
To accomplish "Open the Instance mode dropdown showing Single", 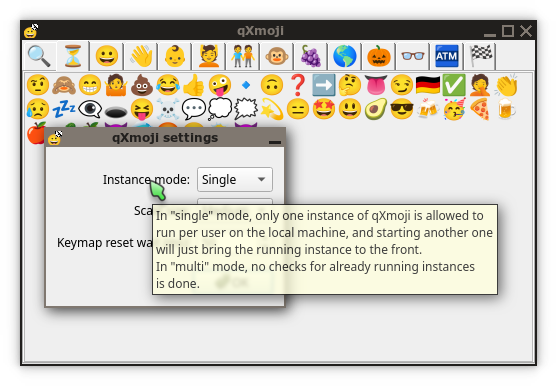I will pos(235,179).
